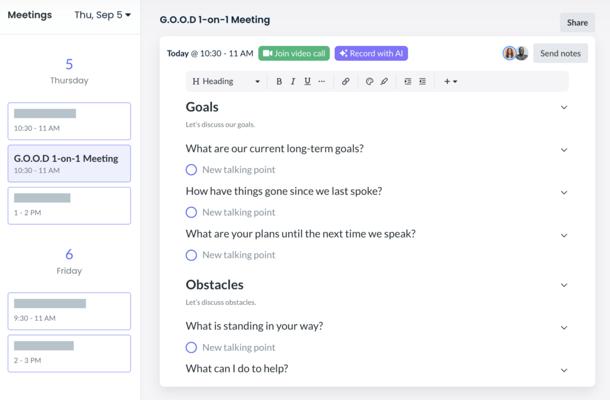This screenshot has width=610, height=400.
Task: Open the Heading style dropdown
Action: click(226, 81)
